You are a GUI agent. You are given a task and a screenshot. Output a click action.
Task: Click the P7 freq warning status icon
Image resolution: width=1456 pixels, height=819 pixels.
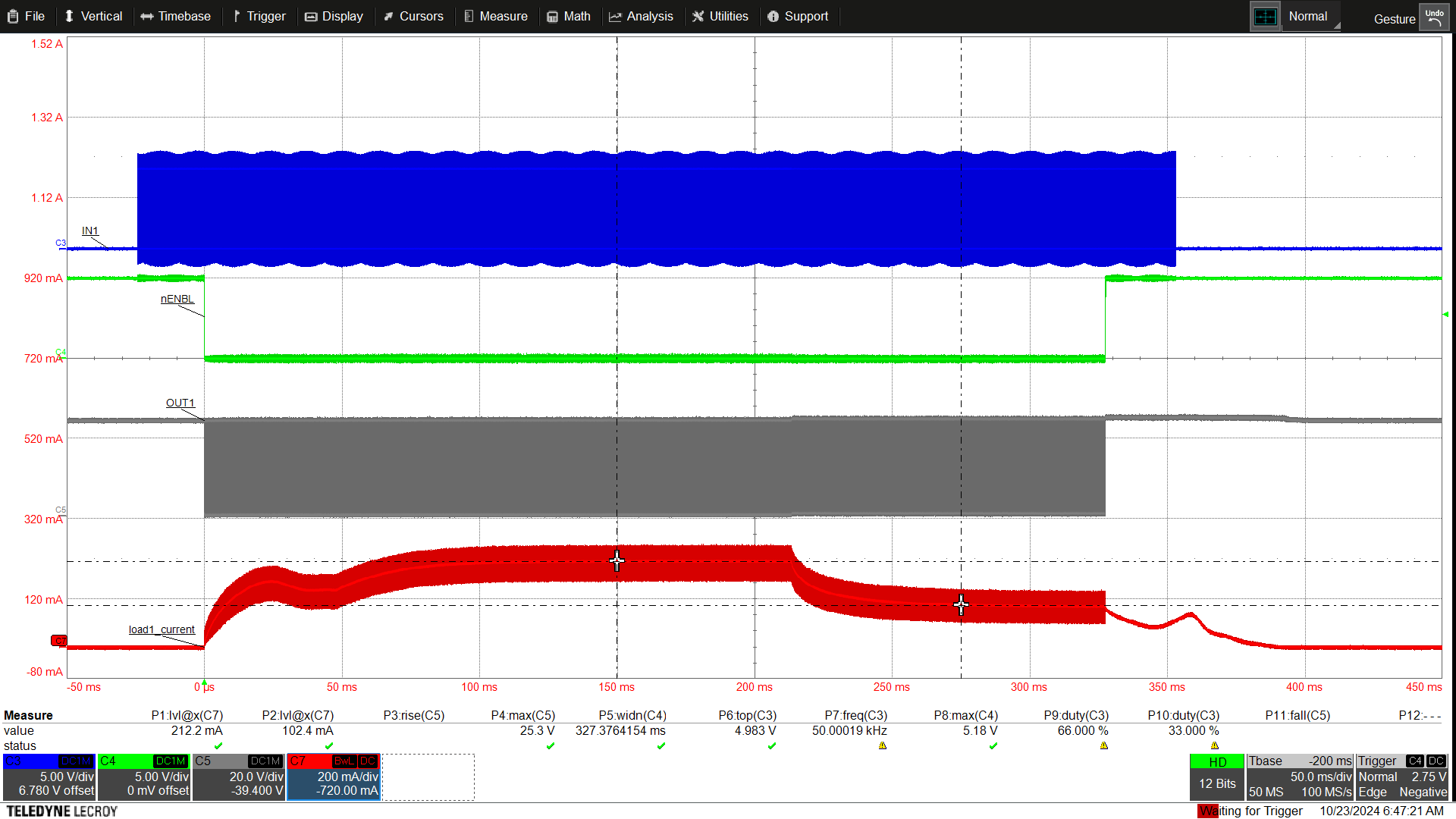(883, 746)
